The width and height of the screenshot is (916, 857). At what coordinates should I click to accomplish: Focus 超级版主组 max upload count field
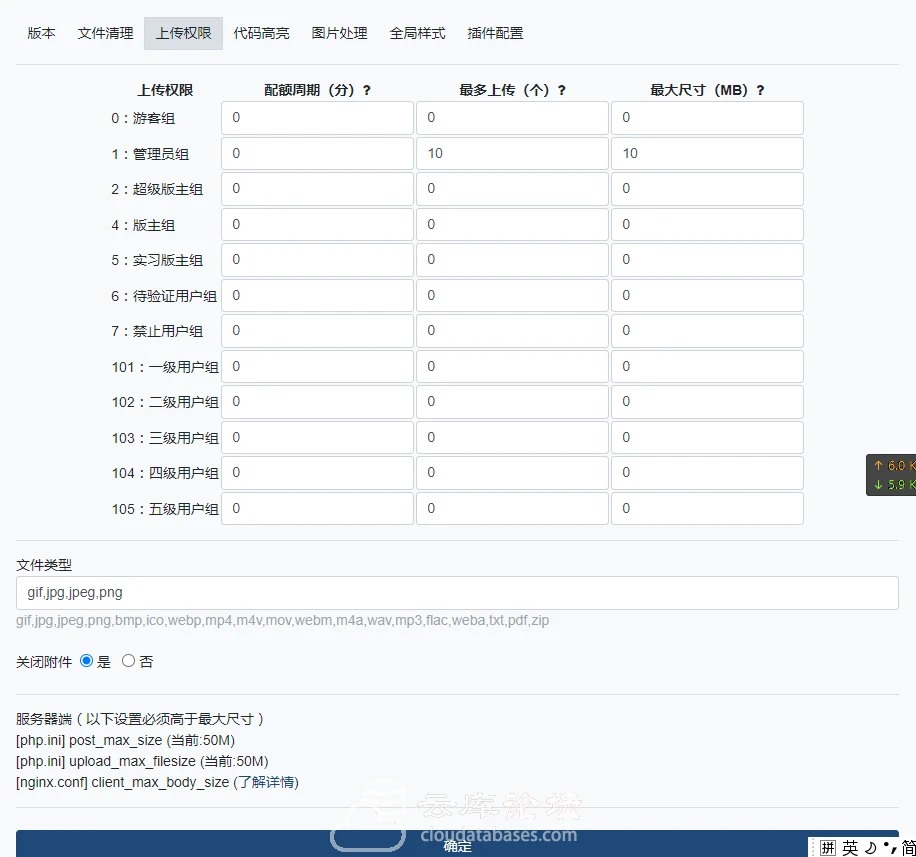click(512, 189)
